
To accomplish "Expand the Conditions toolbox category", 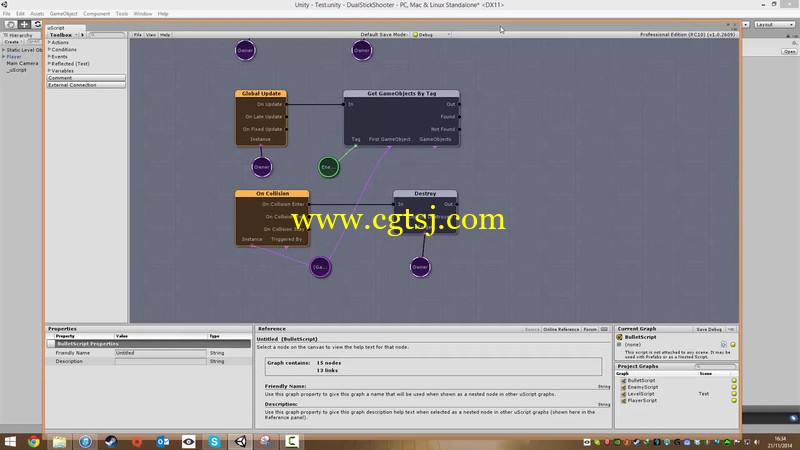I will coord(49,49).
